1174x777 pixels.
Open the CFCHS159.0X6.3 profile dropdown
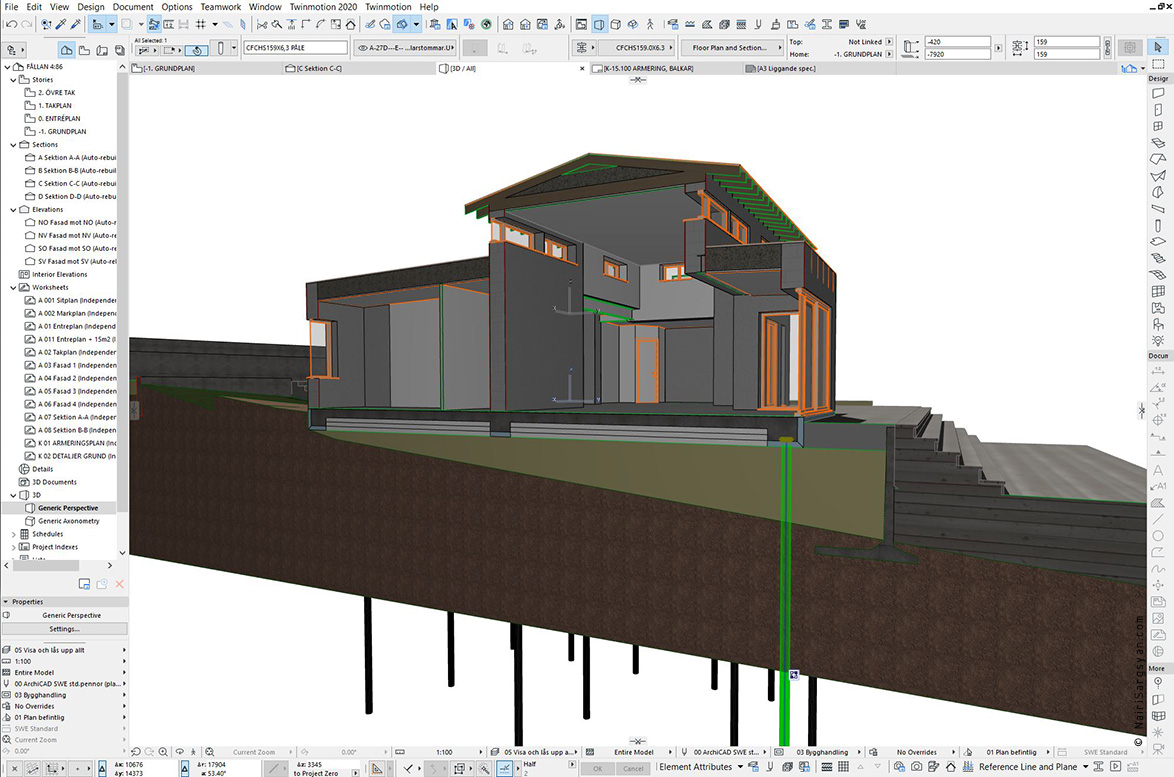pos(634,48)
